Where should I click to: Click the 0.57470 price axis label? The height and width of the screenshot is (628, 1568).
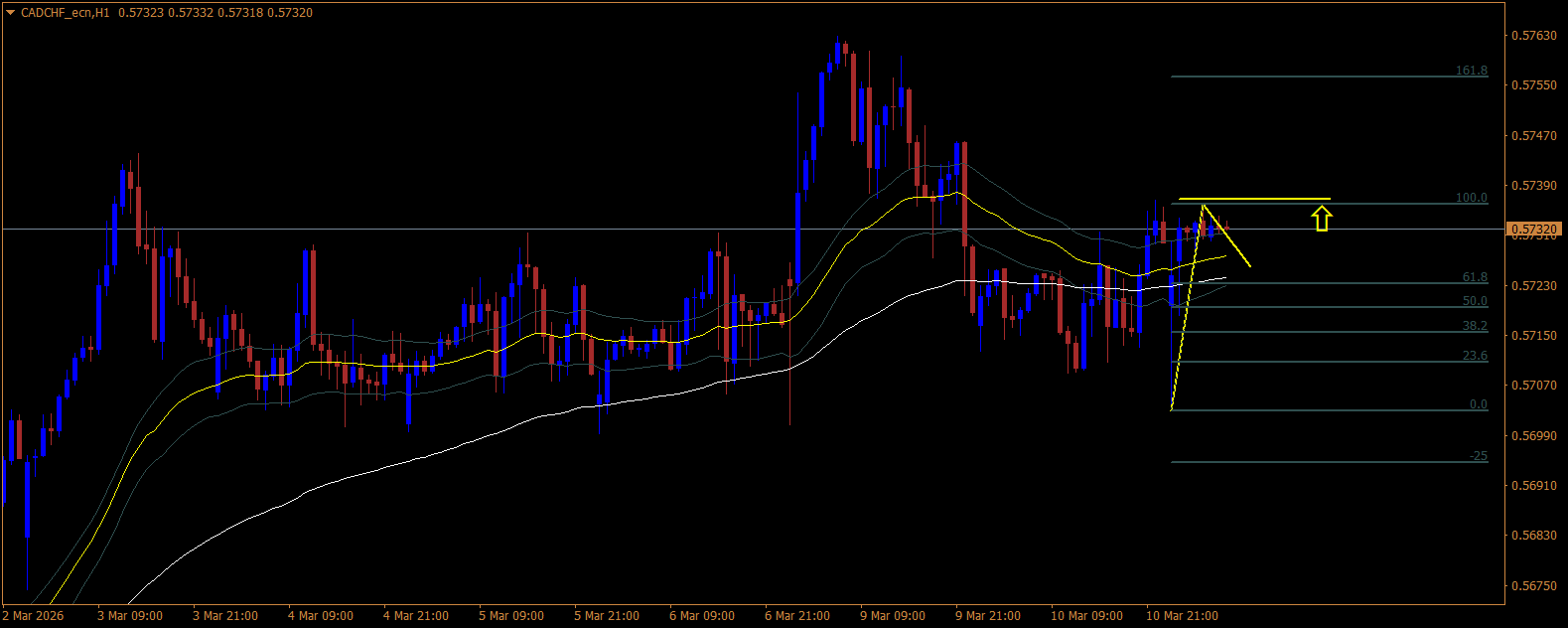click(x=1533, y=135)
